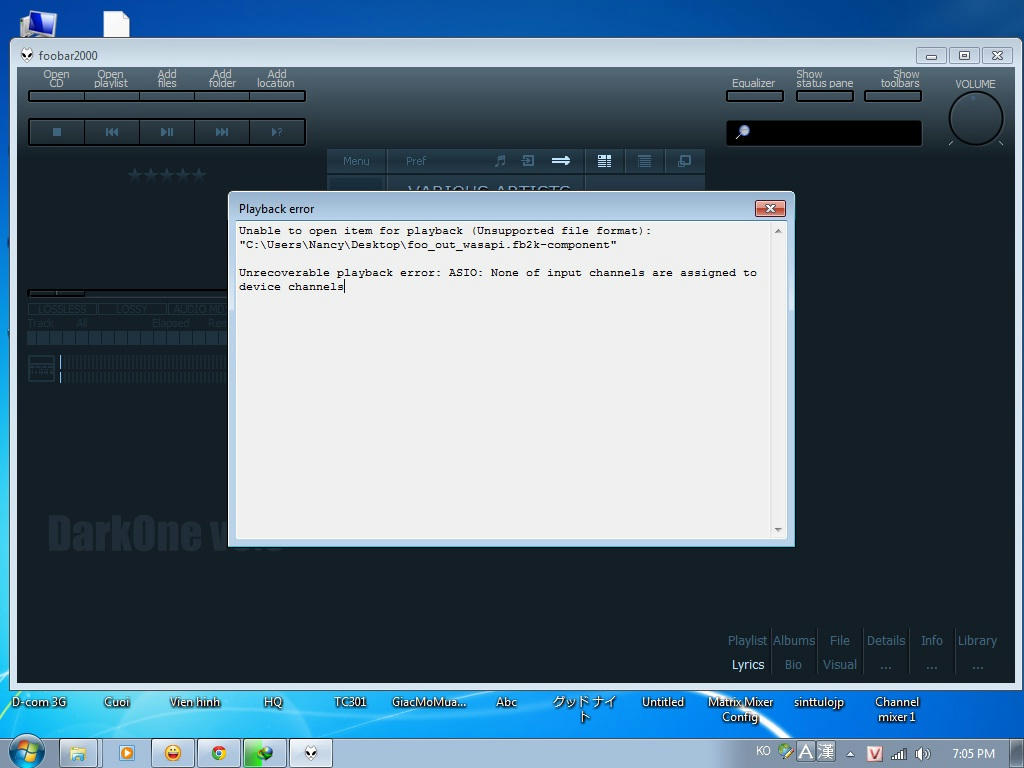The width and height of the screenshot is (1024, 768).
Task: Play a random track
Action: [277, 132]
